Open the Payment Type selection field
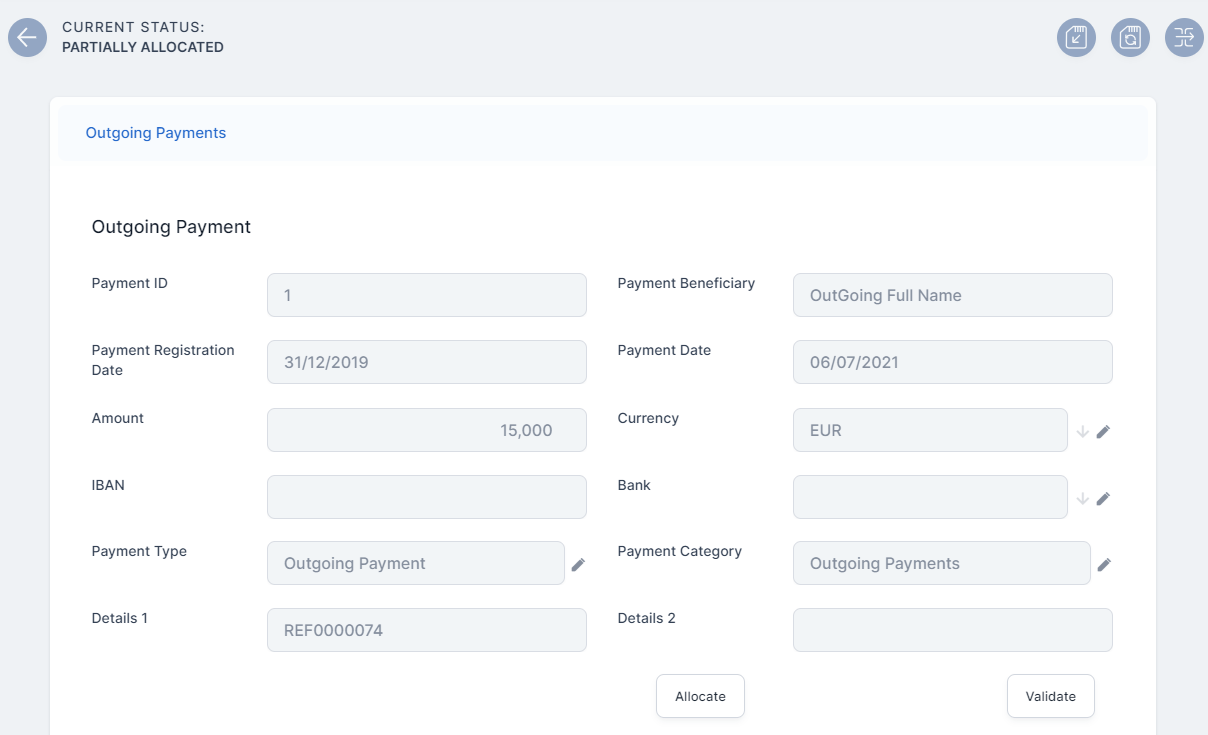The width and height of the screenshot is (1208, 735). 415,563
